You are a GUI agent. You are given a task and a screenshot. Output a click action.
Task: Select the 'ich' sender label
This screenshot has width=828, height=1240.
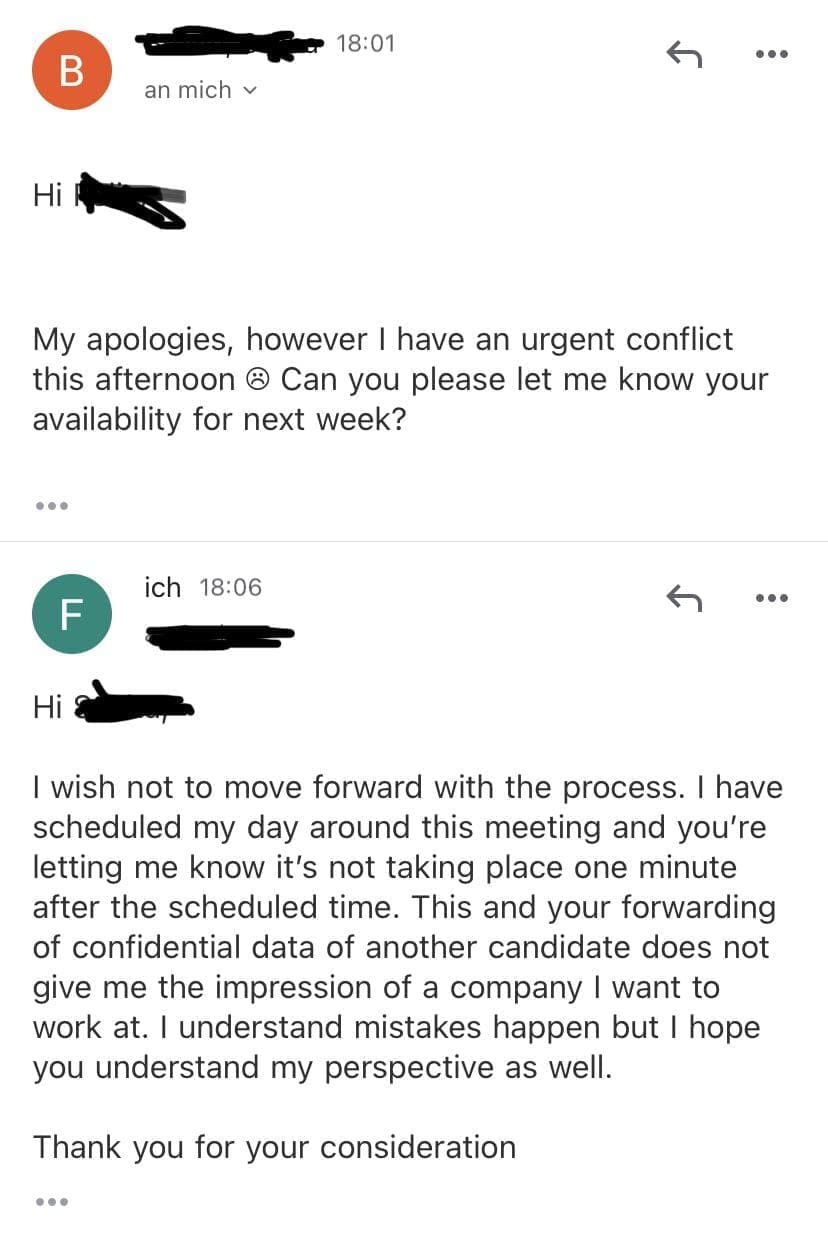[x=162, y=587]
